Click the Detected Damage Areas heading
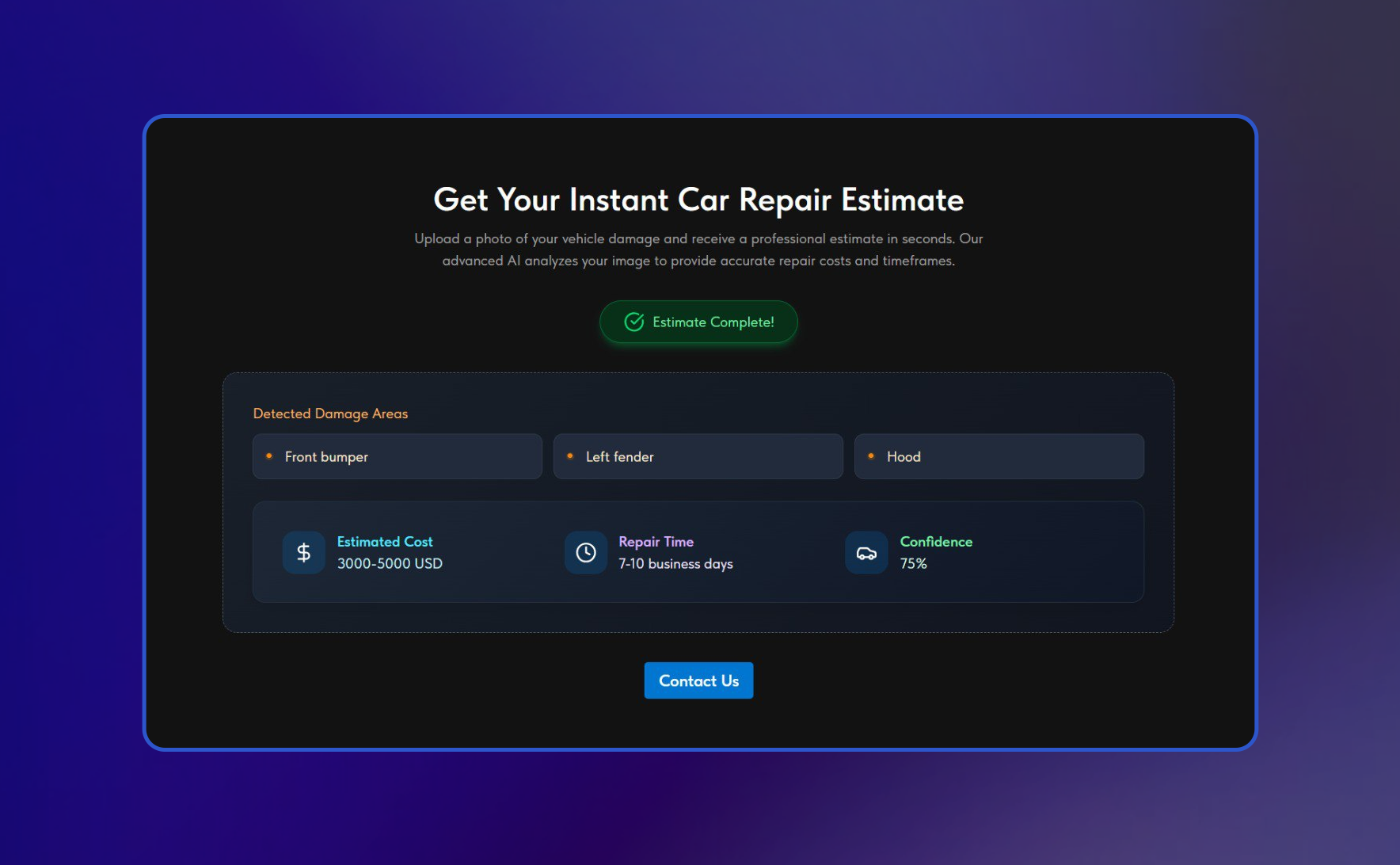 pos(330,413)
